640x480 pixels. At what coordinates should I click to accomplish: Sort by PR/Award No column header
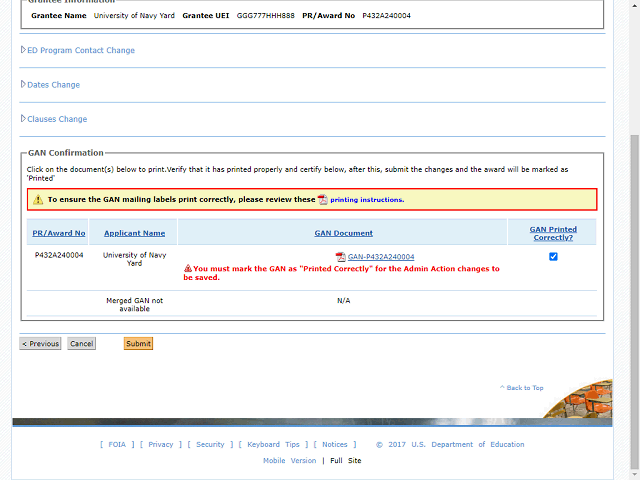click(59, 233)
